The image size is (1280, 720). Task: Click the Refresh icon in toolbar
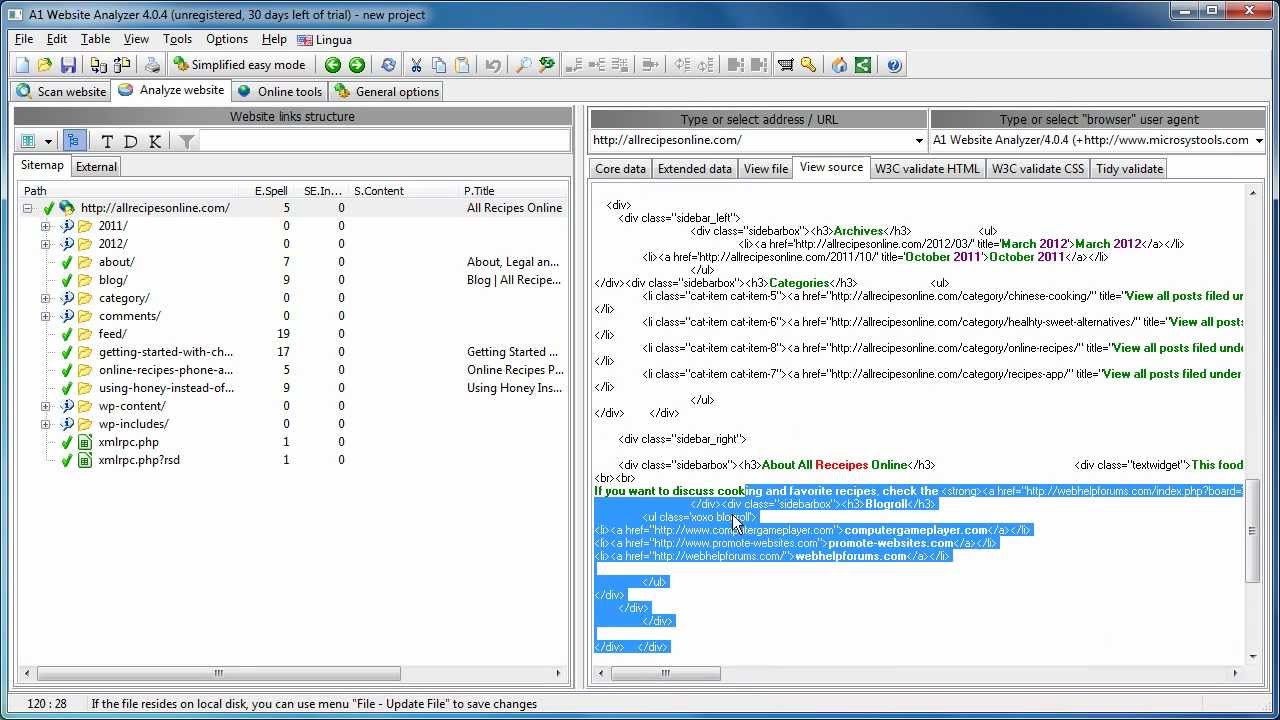click(x=388, y=65)
